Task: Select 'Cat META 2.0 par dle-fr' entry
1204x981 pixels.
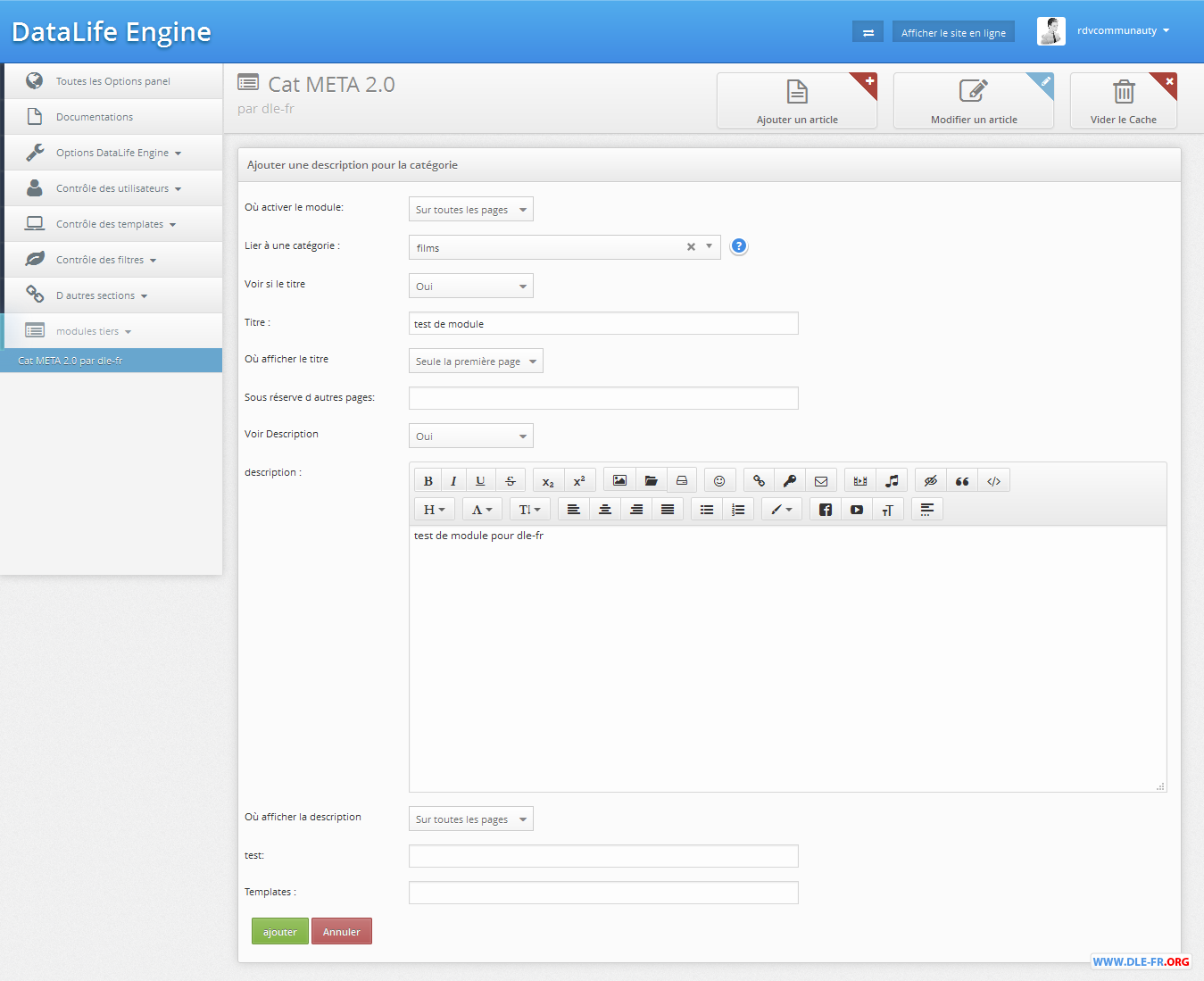Action: point(112,361)
